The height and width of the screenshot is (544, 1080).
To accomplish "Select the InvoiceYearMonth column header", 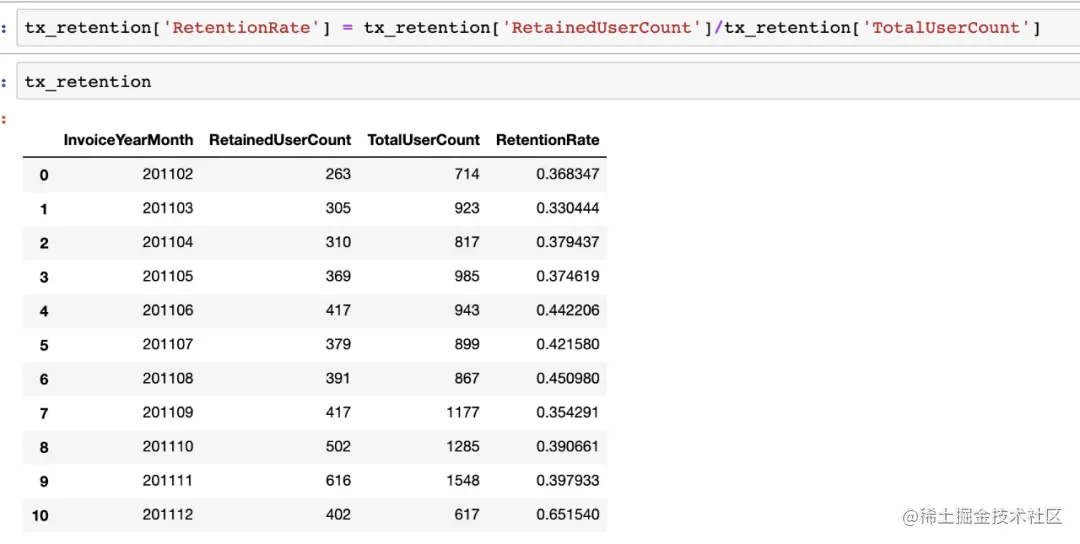I will pos(129,140).
